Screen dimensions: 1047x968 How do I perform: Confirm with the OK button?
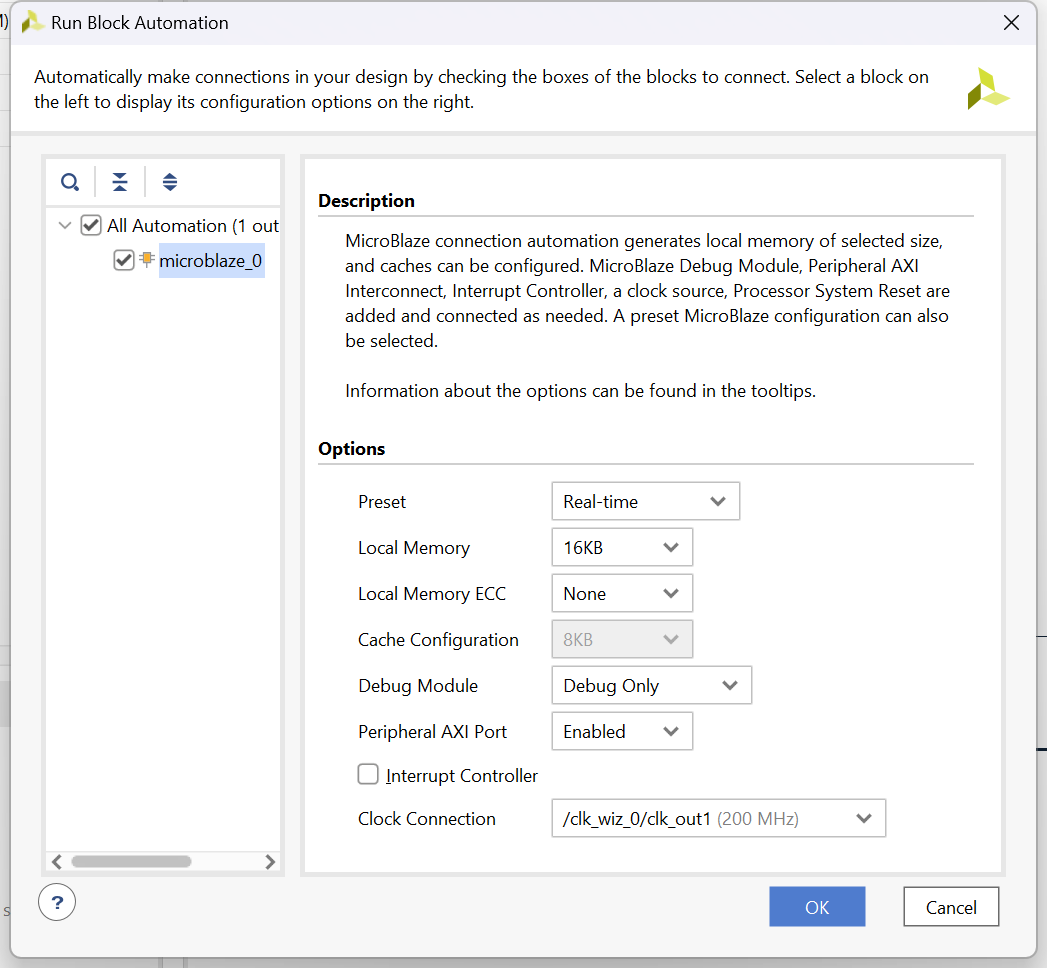click(x=817, y=907)
